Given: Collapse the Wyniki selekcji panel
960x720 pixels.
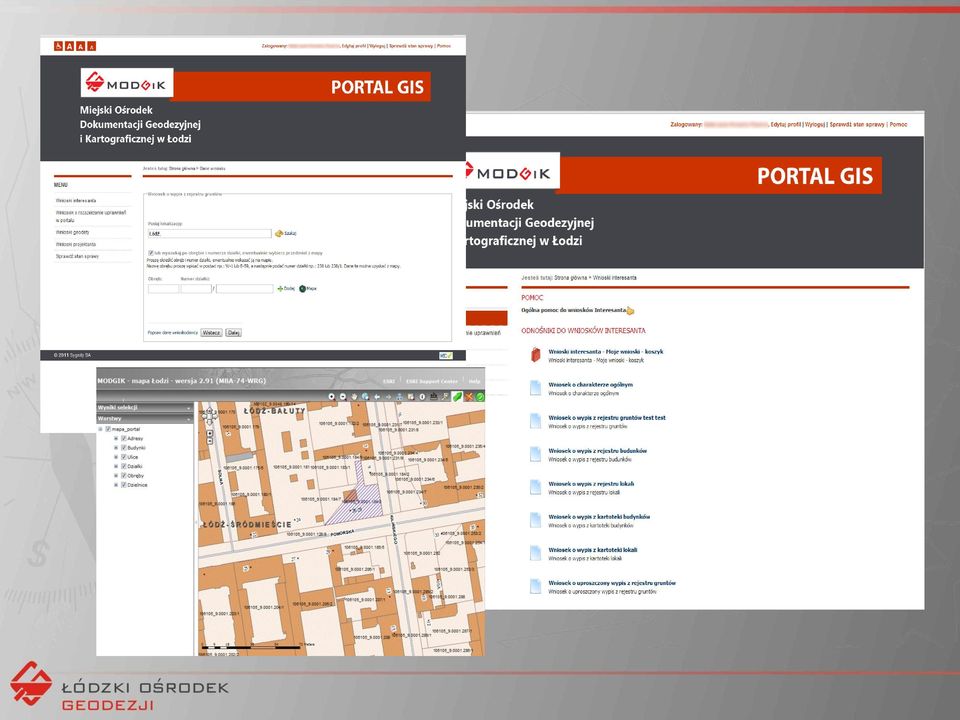Looking at the screenshot, I should (188, 408).
